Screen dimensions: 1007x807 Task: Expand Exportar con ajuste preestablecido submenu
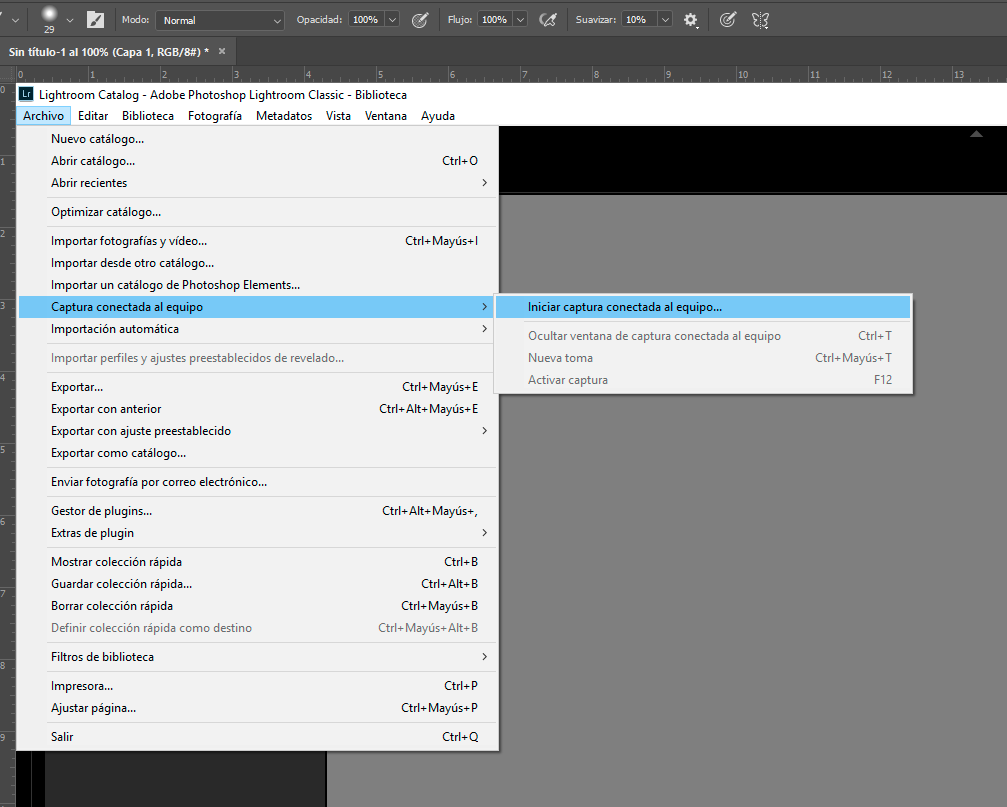258,431
